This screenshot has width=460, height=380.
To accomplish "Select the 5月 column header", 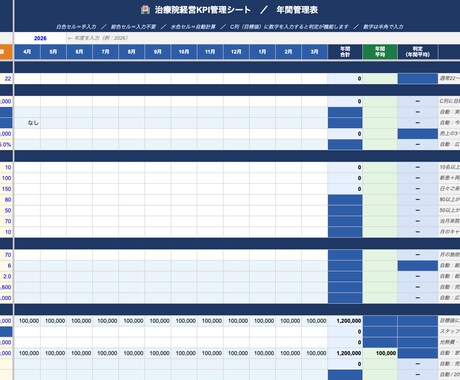I will (x=53, y=52).
